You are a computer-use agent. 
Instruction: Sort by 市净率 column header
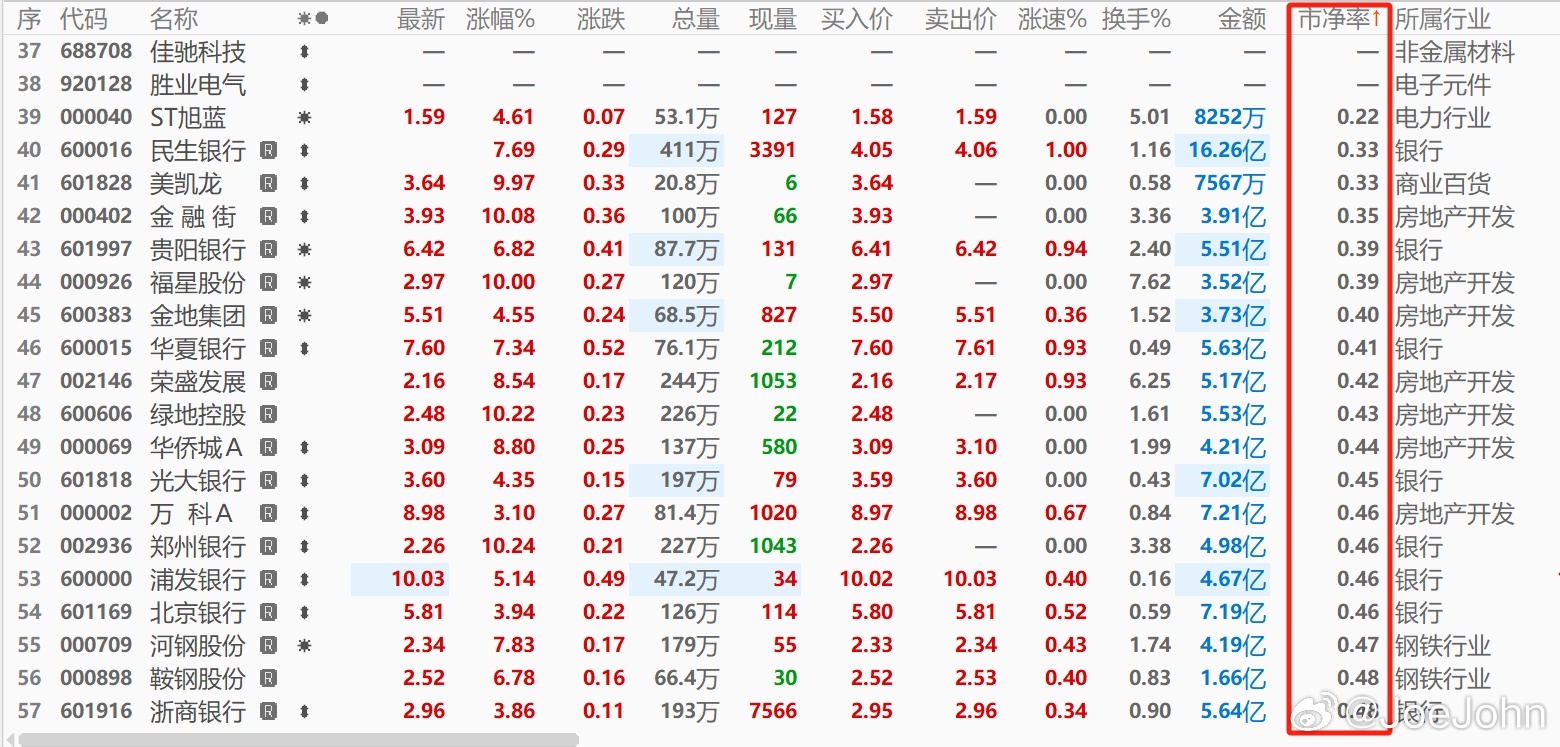(x=1338, y=19)
